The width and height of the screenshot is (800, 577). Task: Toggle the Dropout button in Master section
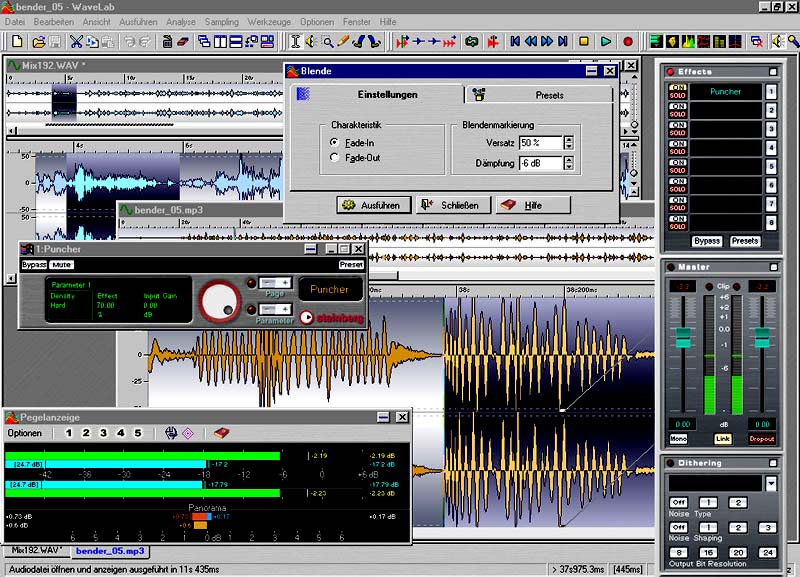762,439
